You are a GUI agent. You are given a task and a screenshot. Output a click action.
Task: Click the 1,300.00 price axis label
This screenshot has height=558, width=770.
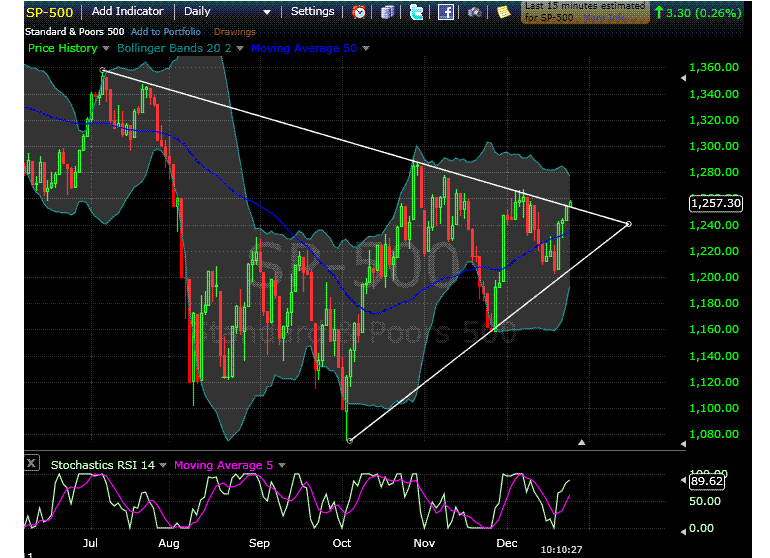coord(714,146)
